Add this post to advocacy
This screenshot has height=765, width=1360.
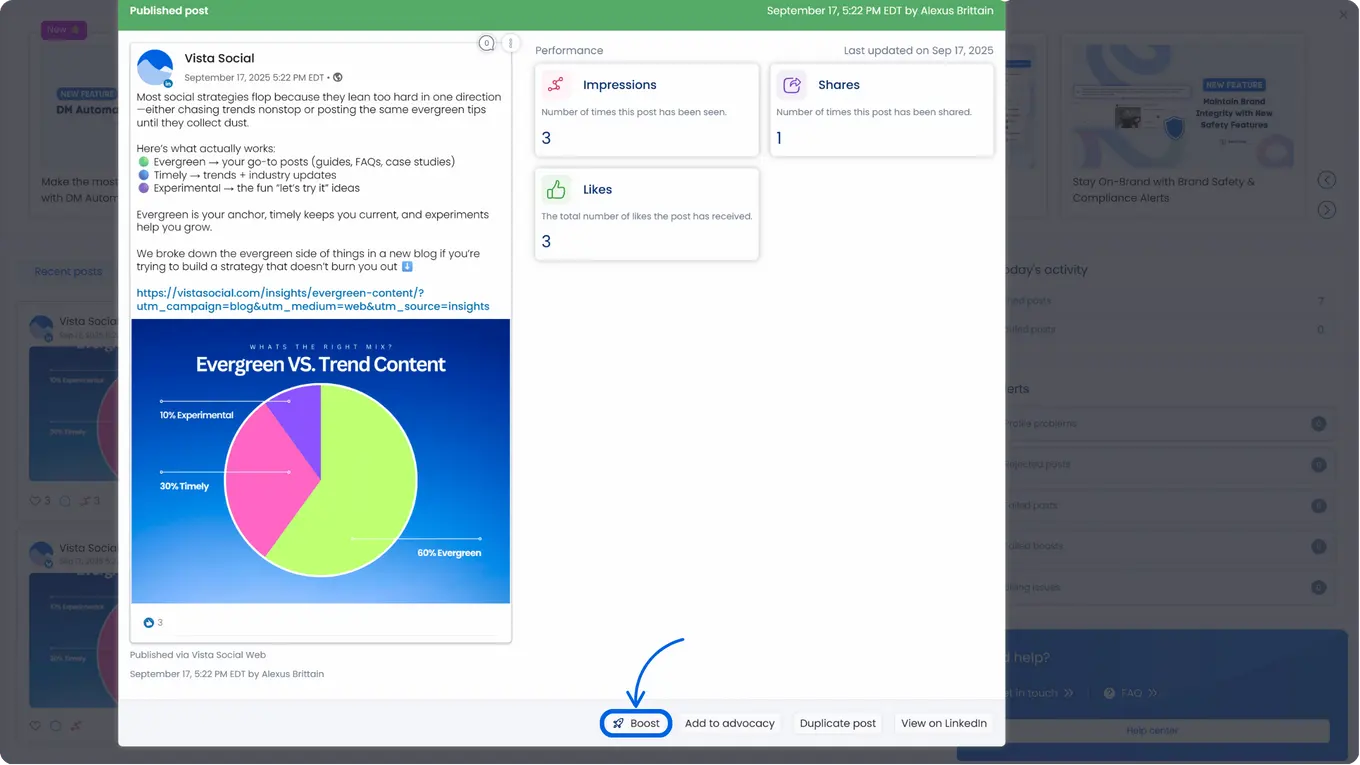(729, 723)
